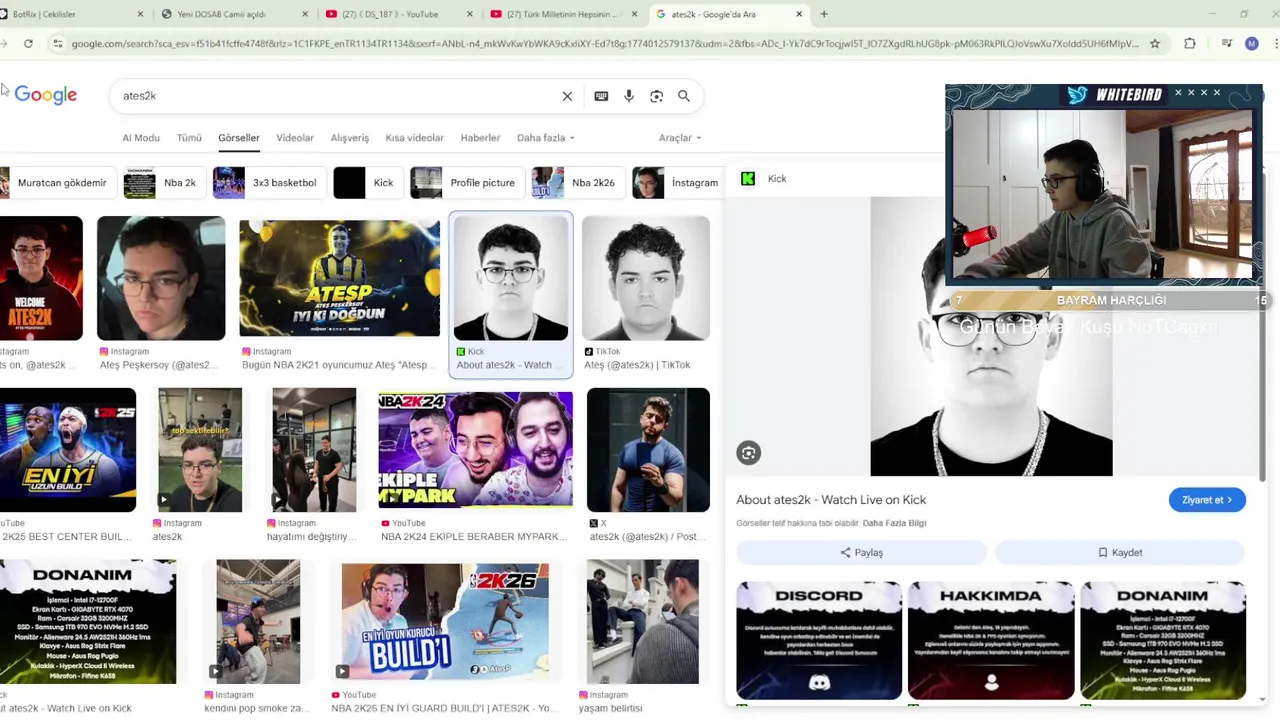Open 2K26 En İyi Oyun Kurucu Build thumbnail
Image resolution: width=1280 pixels, height=720 pixels.
(445, 622)
